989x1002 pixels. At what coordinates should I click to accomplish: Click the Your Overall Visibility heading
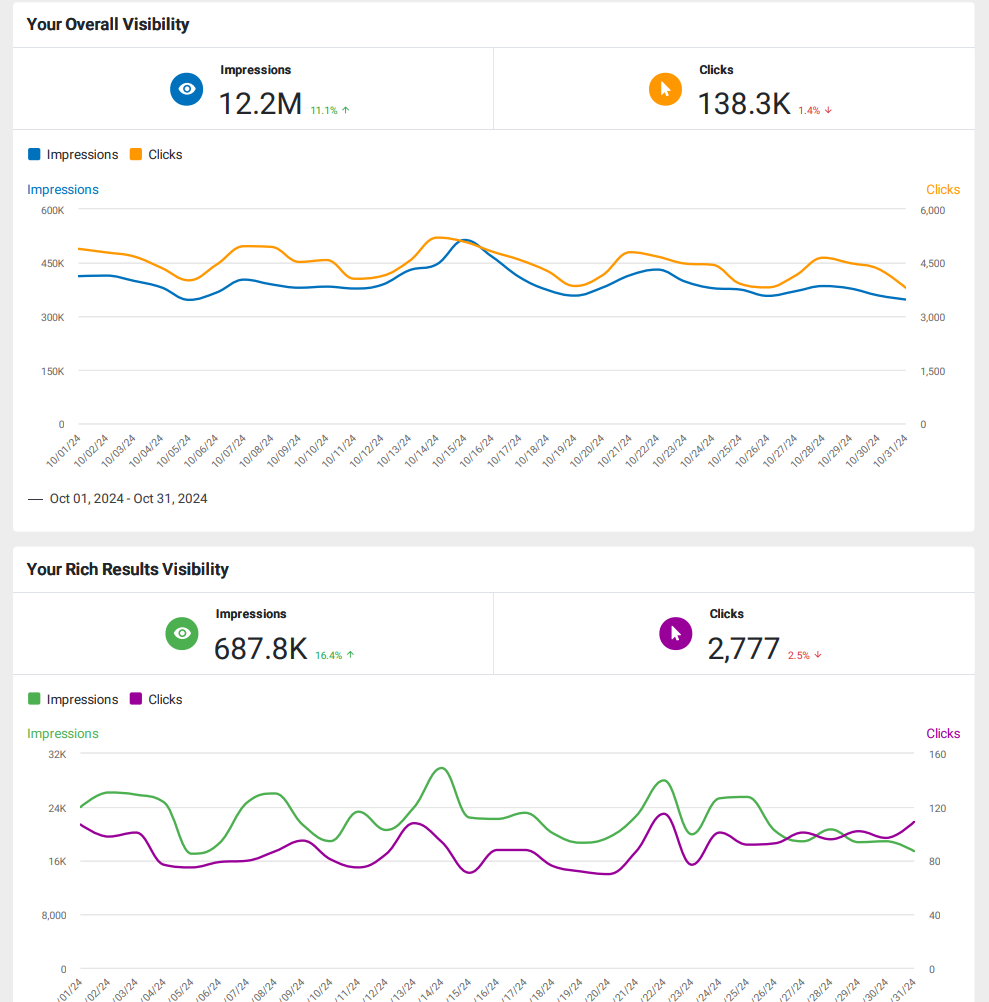pos(108,24)
